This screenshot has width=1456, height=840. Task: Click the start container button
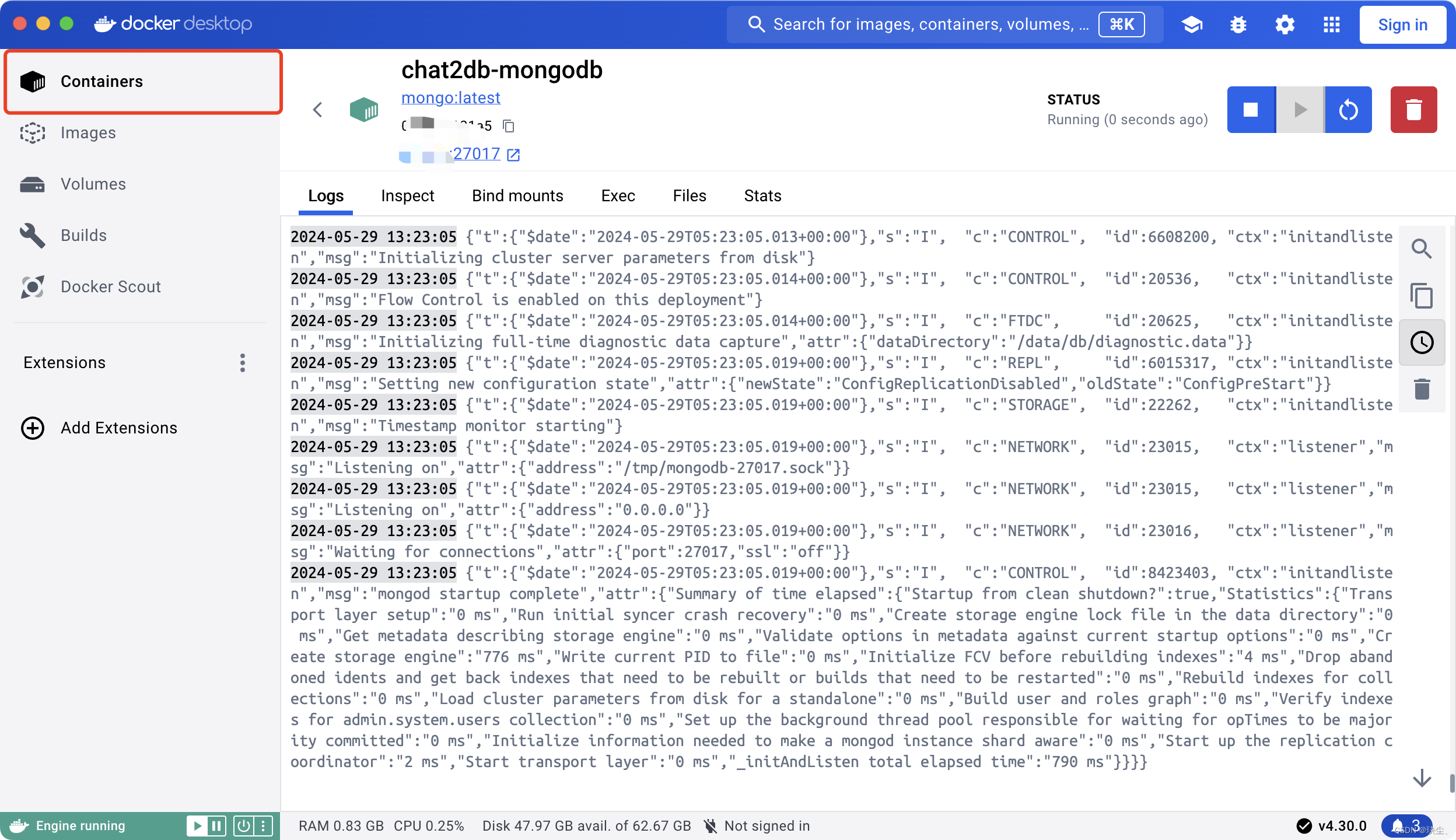[1299, 109]
